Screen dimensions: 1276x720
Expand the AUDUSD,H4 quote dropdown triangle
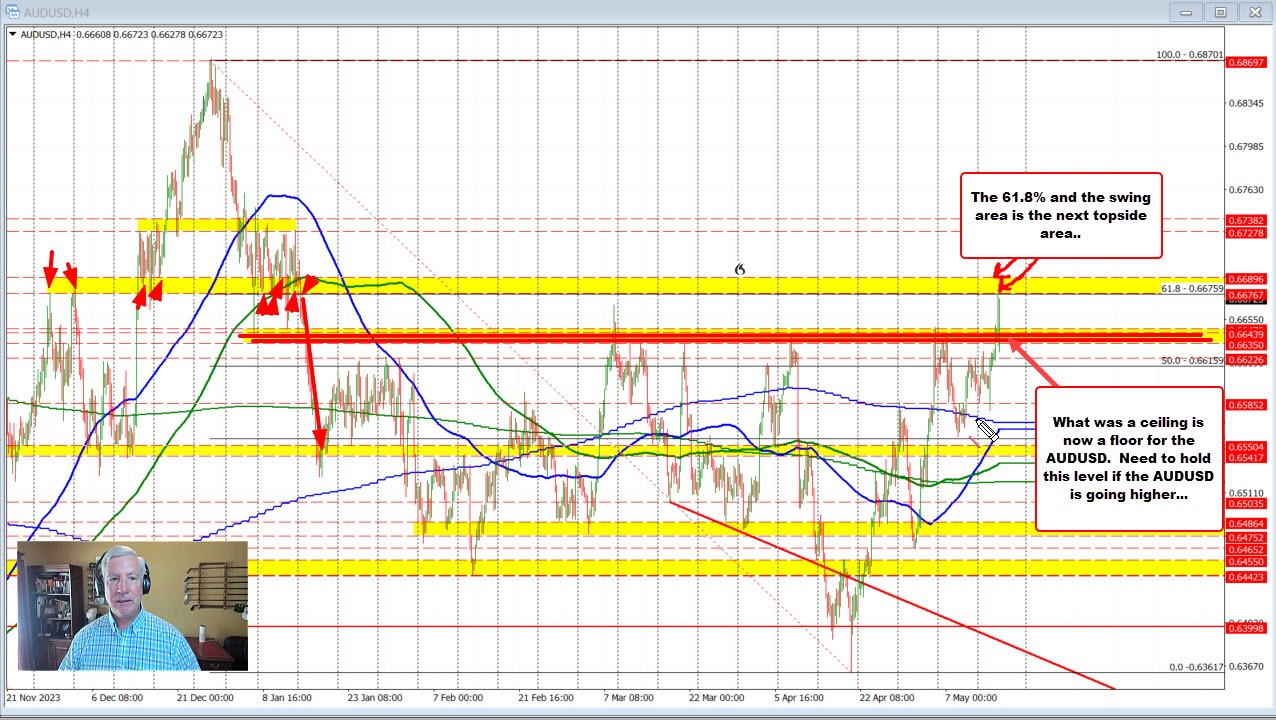tap(13, 33)
